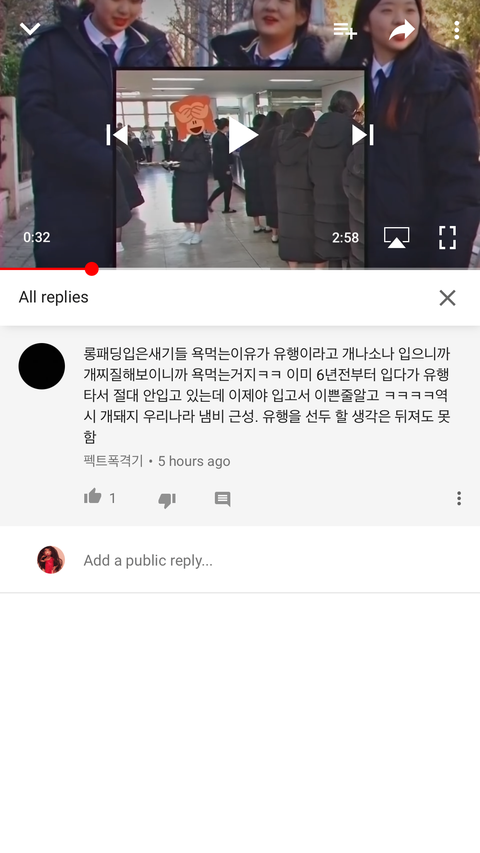Like the comment with thumbs up

coord(93,497)
